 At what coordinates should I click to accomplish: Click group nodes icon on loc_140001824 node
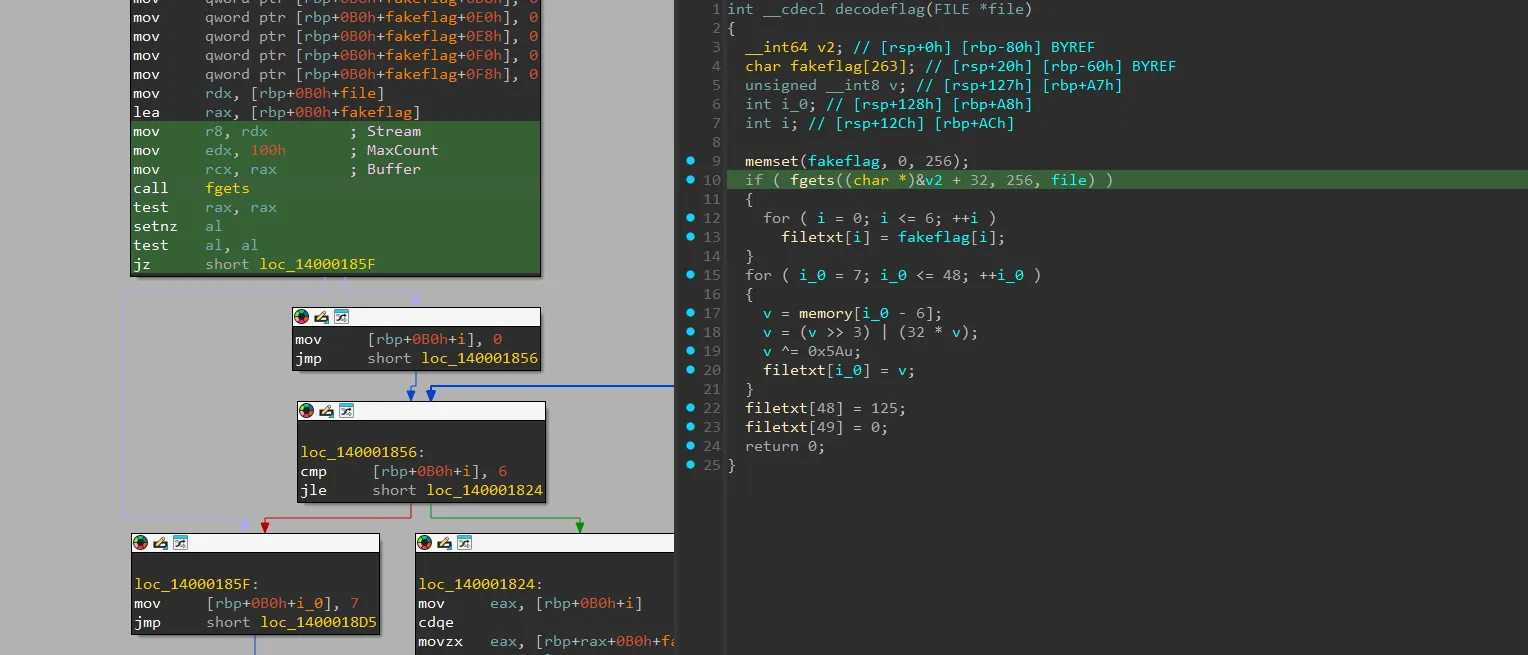pos(463,543)
